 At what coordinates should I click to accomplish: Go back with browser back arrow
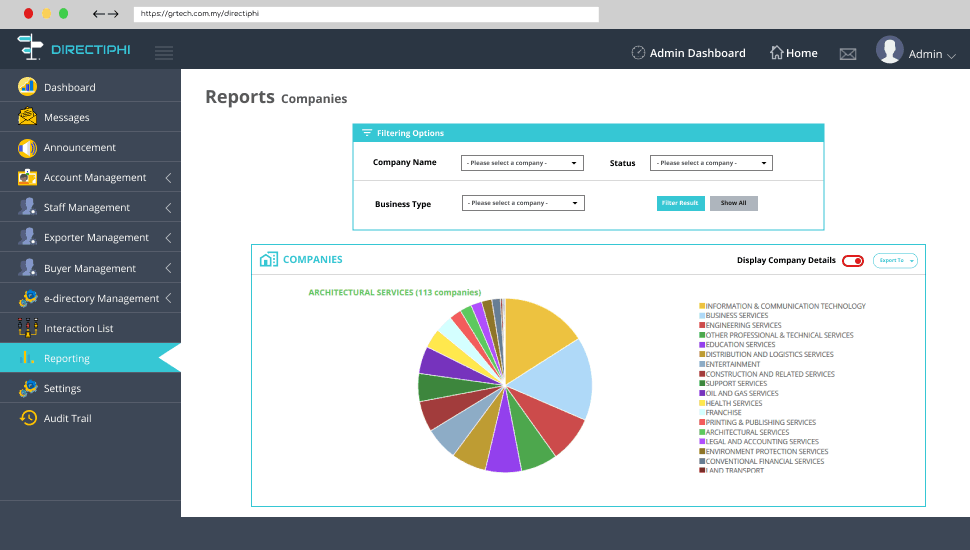98,14
